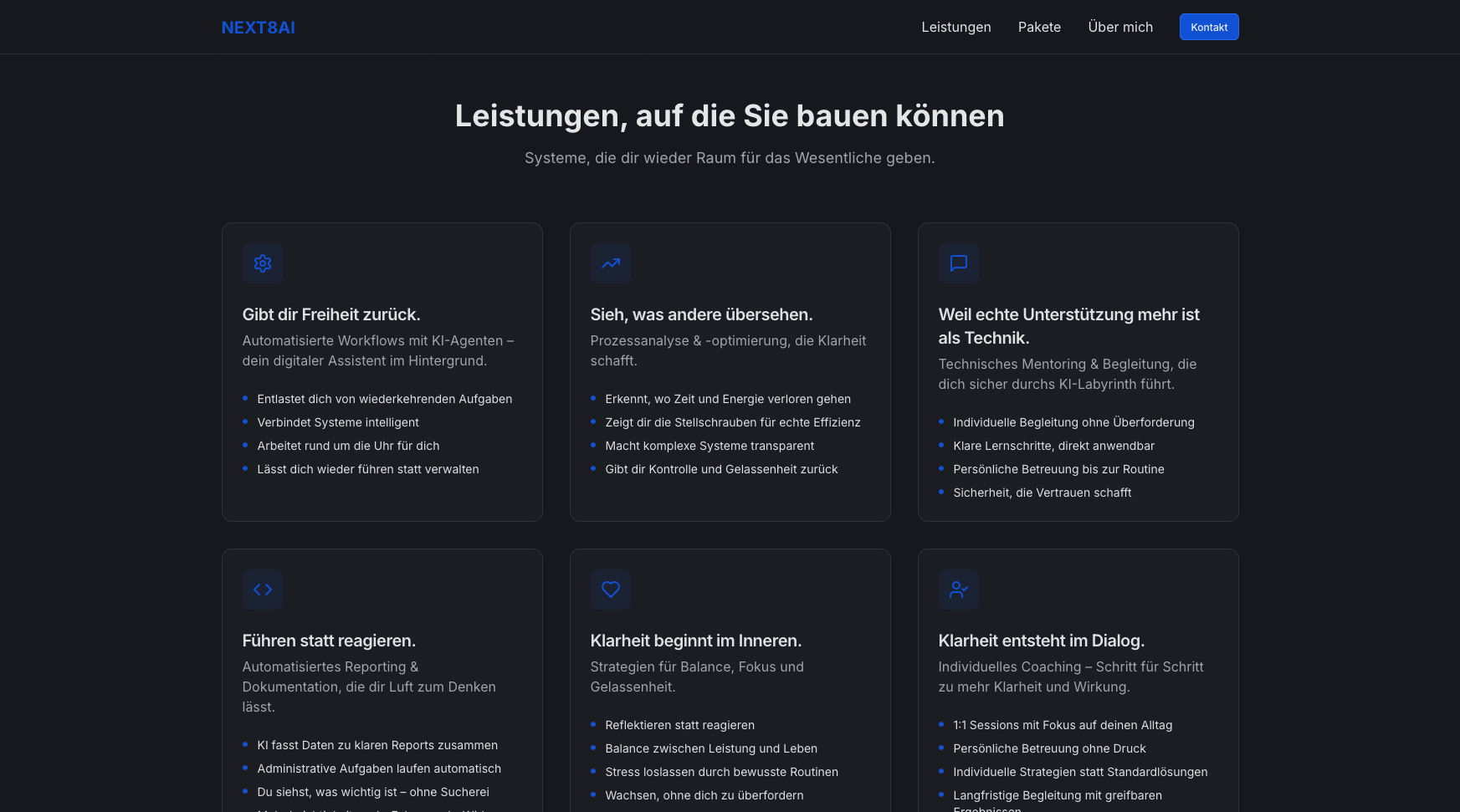The image size is (1460, 812).
Task: Open the 'Pakete' navigation item
Action: point(1039,27)
